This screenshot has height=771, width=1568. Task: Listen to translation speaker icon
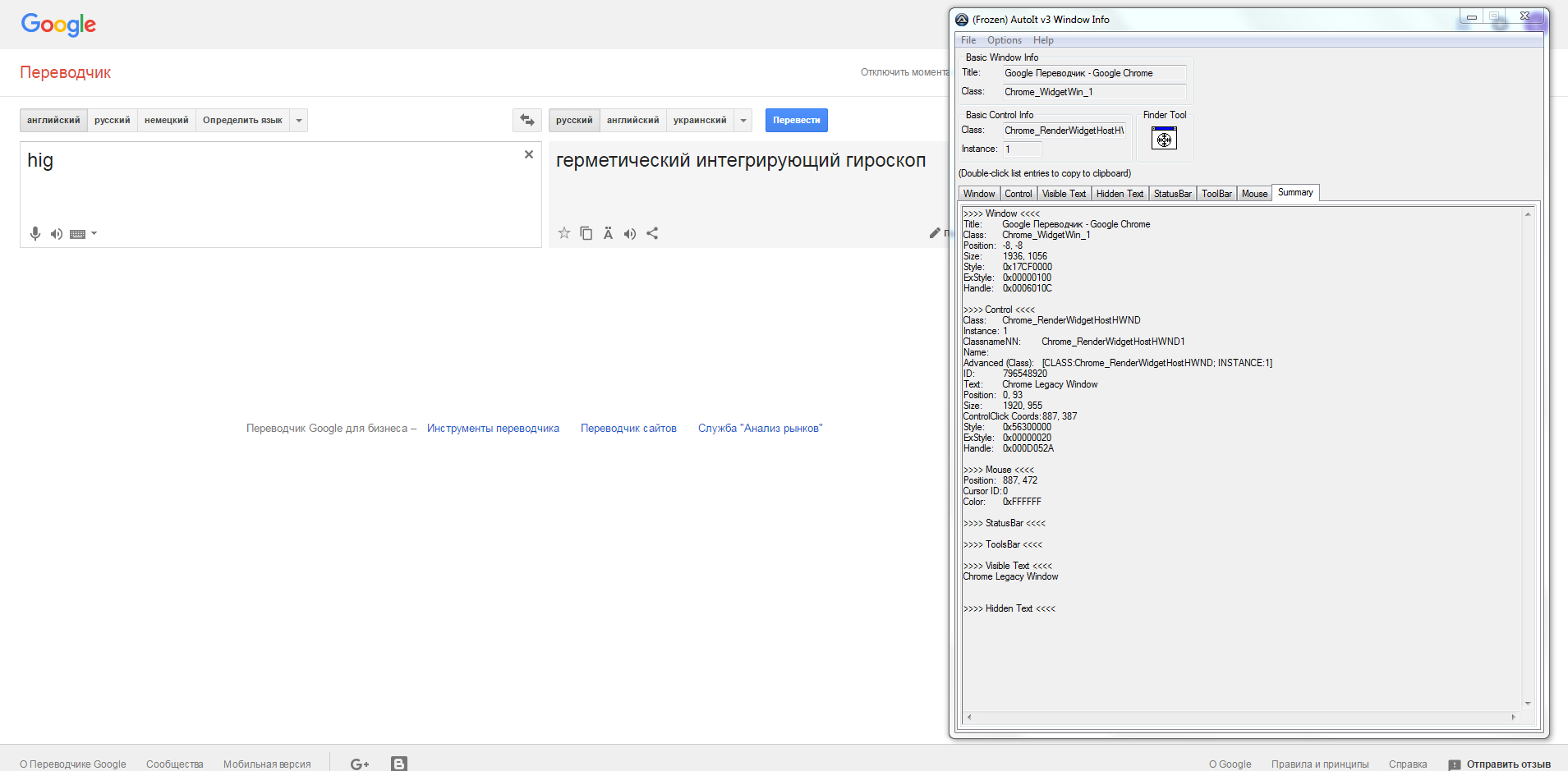click(630, 234)
